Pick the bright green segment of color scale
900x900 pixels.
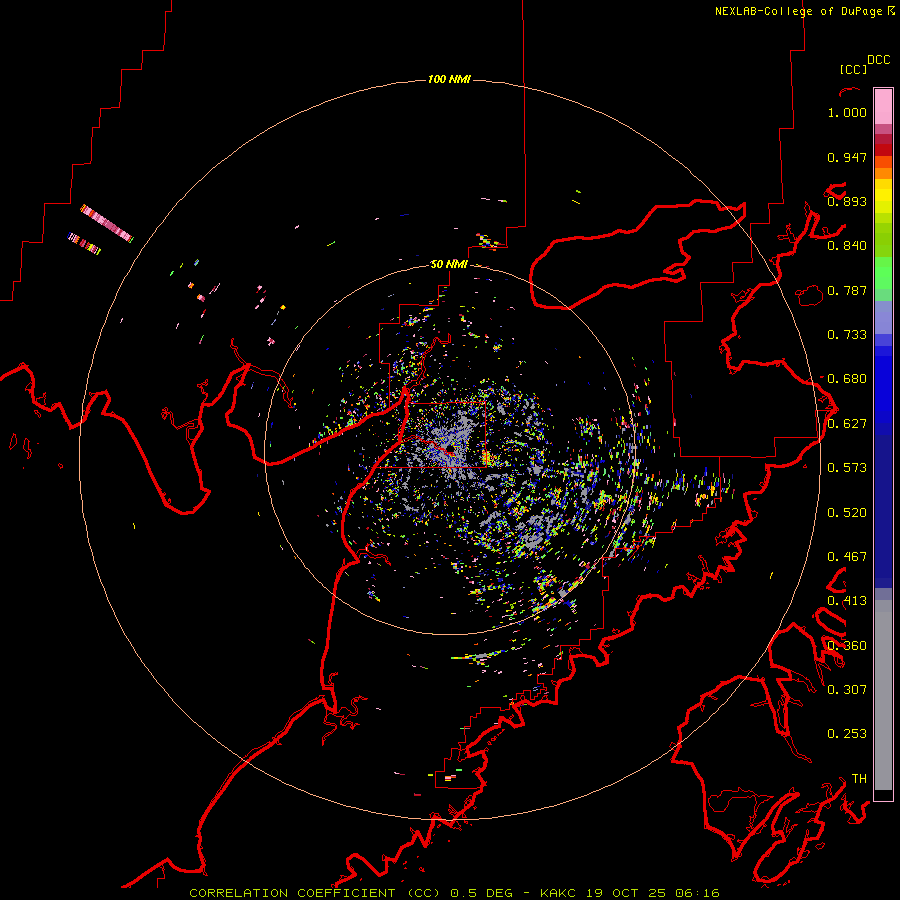tap(883, 273)
